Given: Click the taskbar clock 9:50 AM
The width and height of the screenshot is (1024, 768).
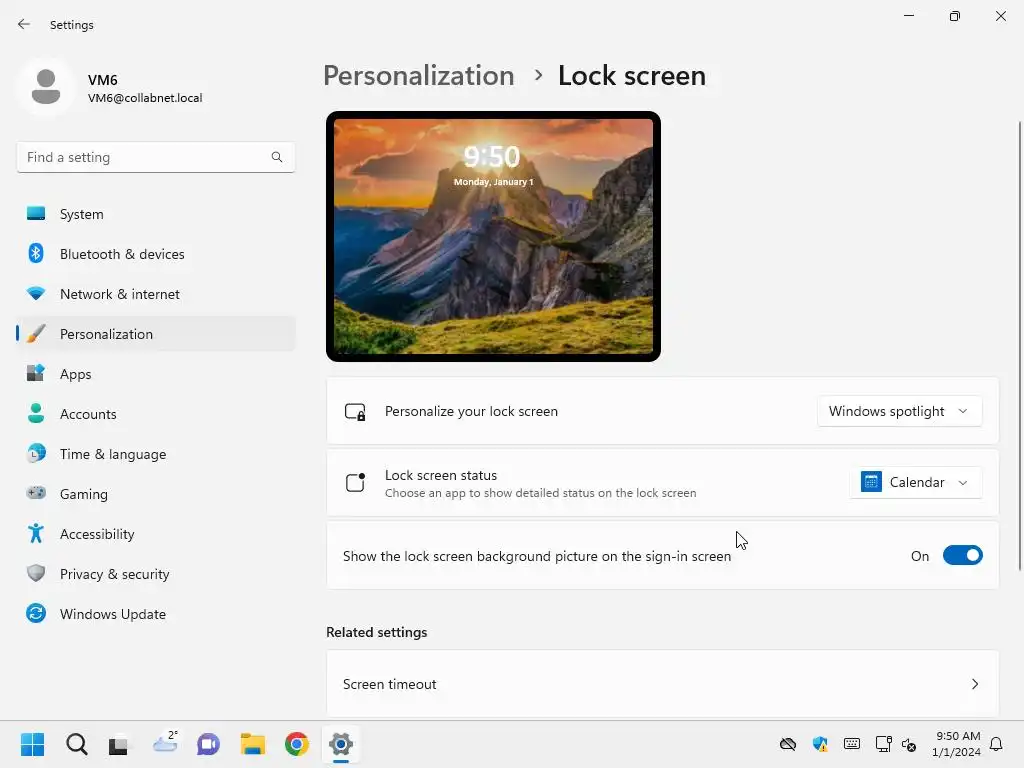Looking at the screenshot, I should [x=958, y=736].
